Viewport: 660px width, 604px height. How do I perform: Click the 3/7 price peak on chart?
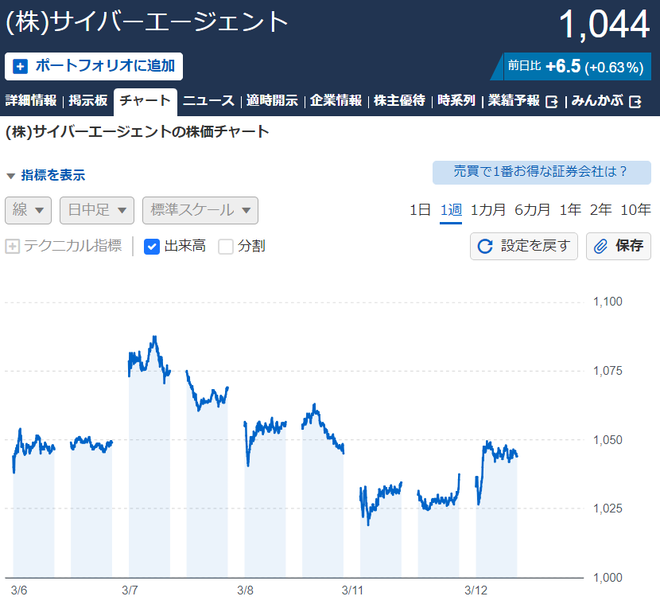(155, 337)
